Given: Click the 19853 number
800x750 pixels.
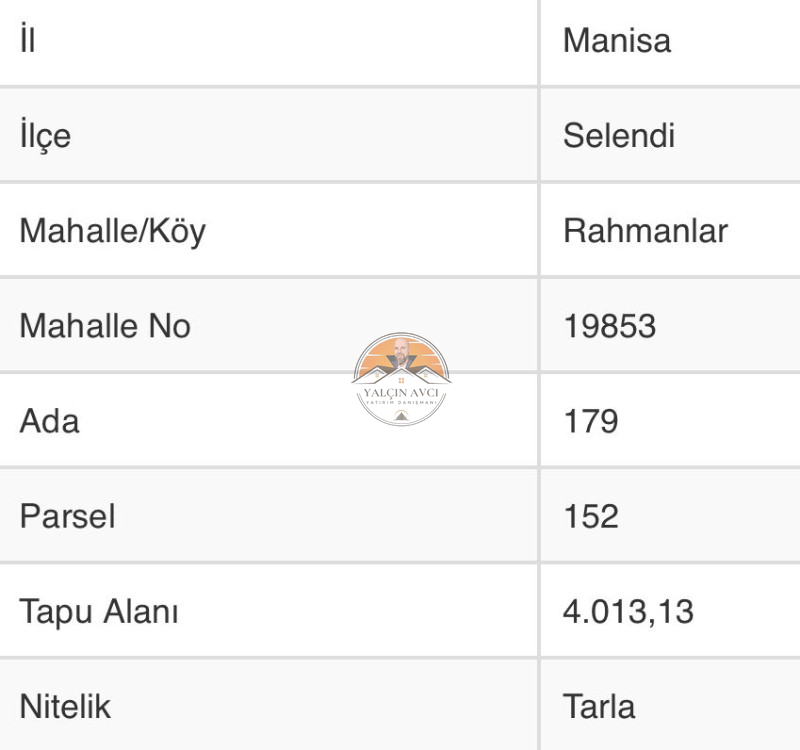Looking at the screenshot, I should [610, 326].
